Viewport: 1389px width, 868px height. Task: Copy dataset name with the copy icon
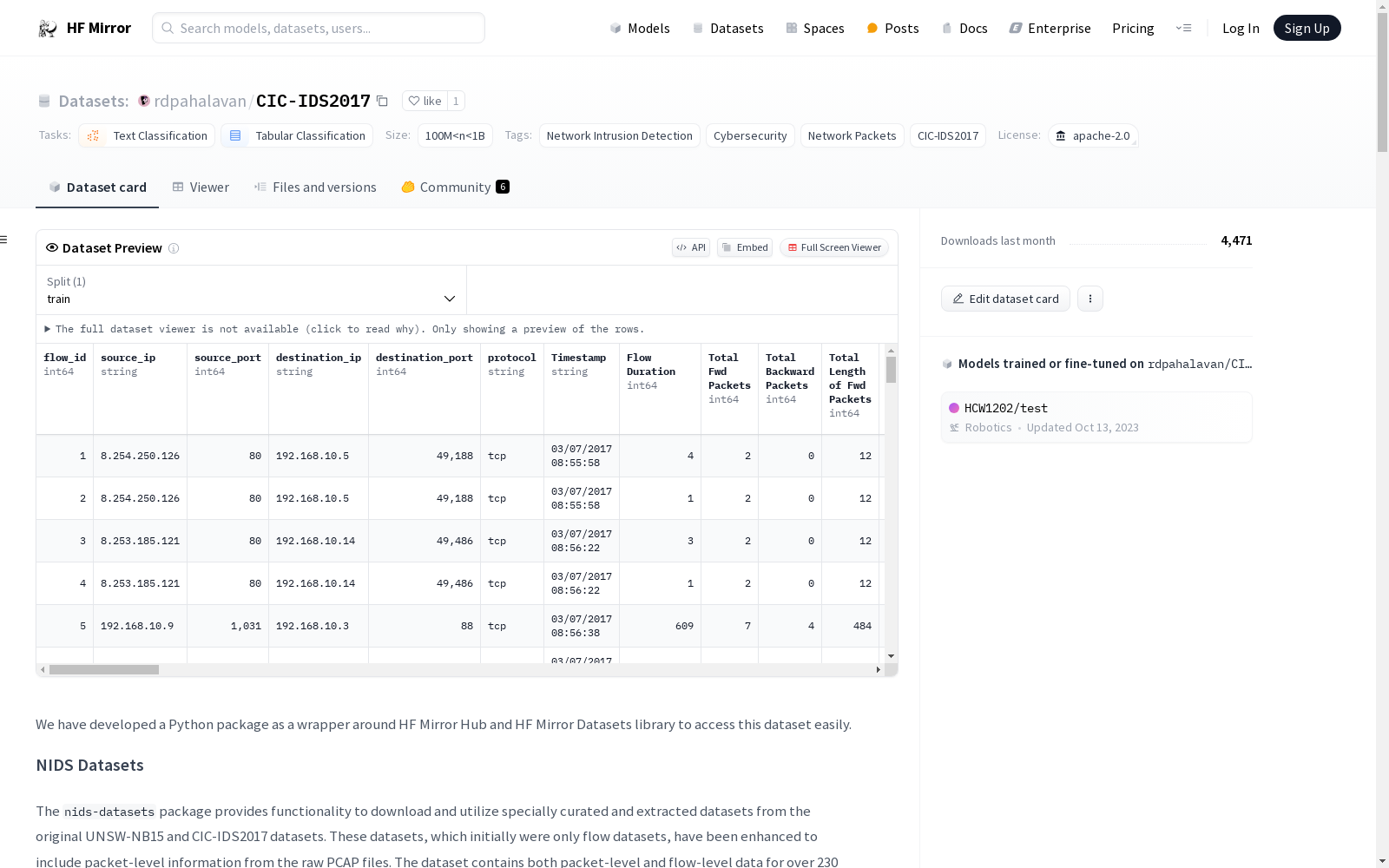382,101
